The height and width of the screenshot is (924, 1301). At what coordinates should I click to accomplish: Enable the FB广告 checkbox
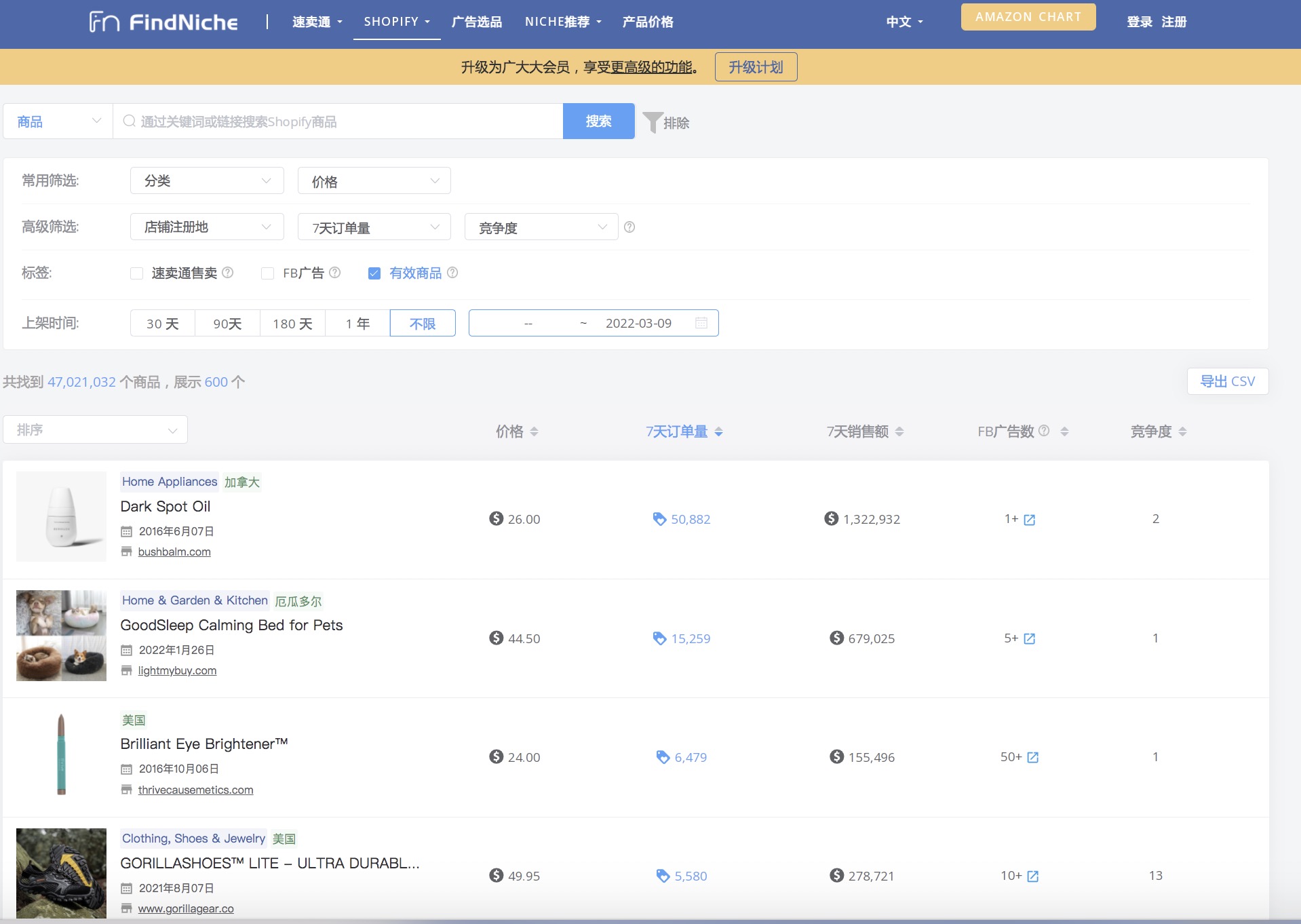268,273
